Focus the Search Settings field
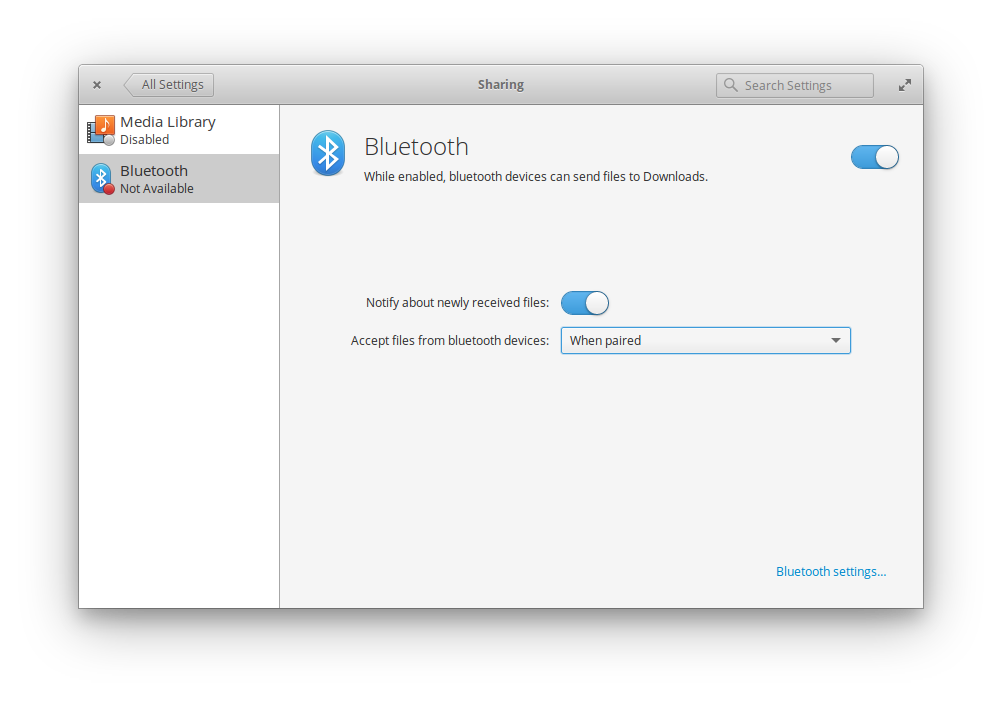Viewport: 1002px width, 701px height. [x=794, y=85]
